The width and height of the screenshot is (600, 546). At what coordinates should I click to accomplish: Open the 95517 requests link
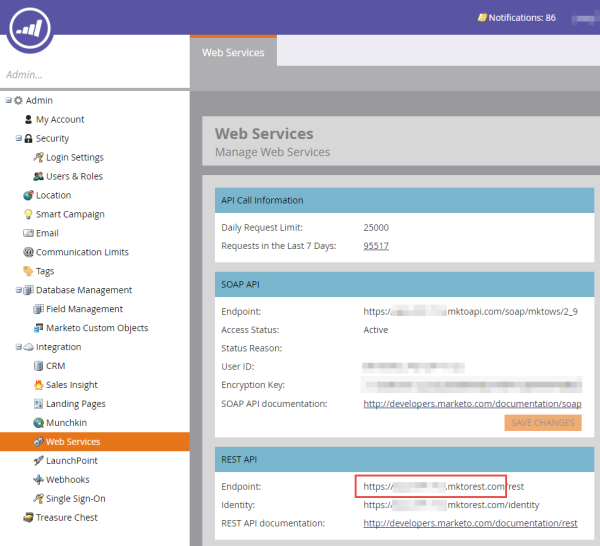pos(376,246)
